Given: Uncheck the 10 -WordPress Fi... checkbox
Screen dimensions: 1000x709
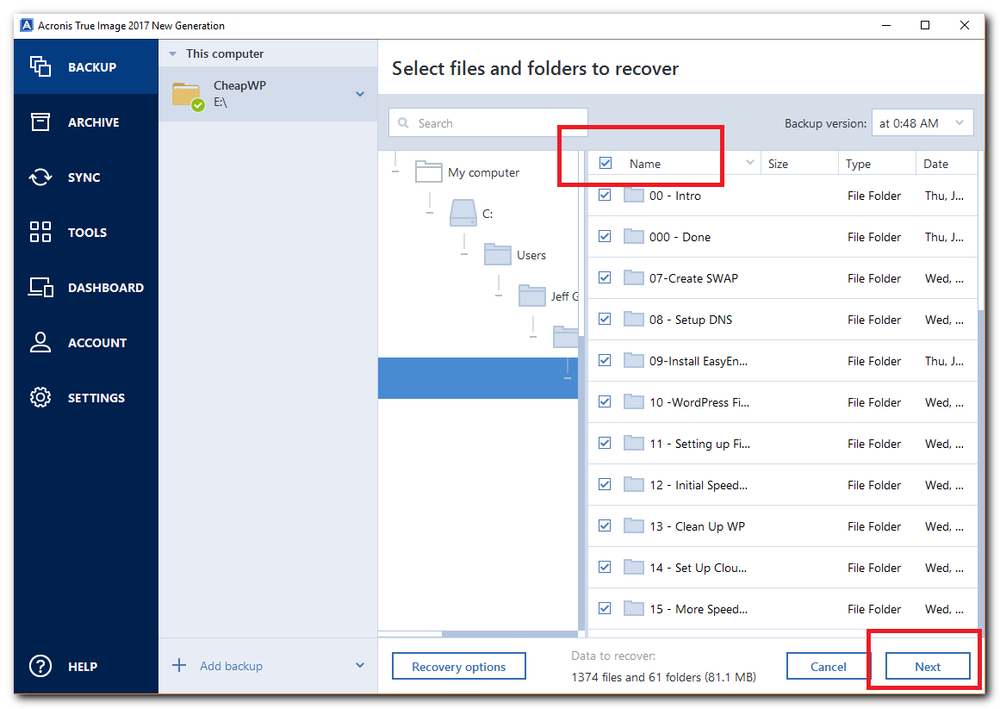Looking at the screenshot, I should 605,402.
